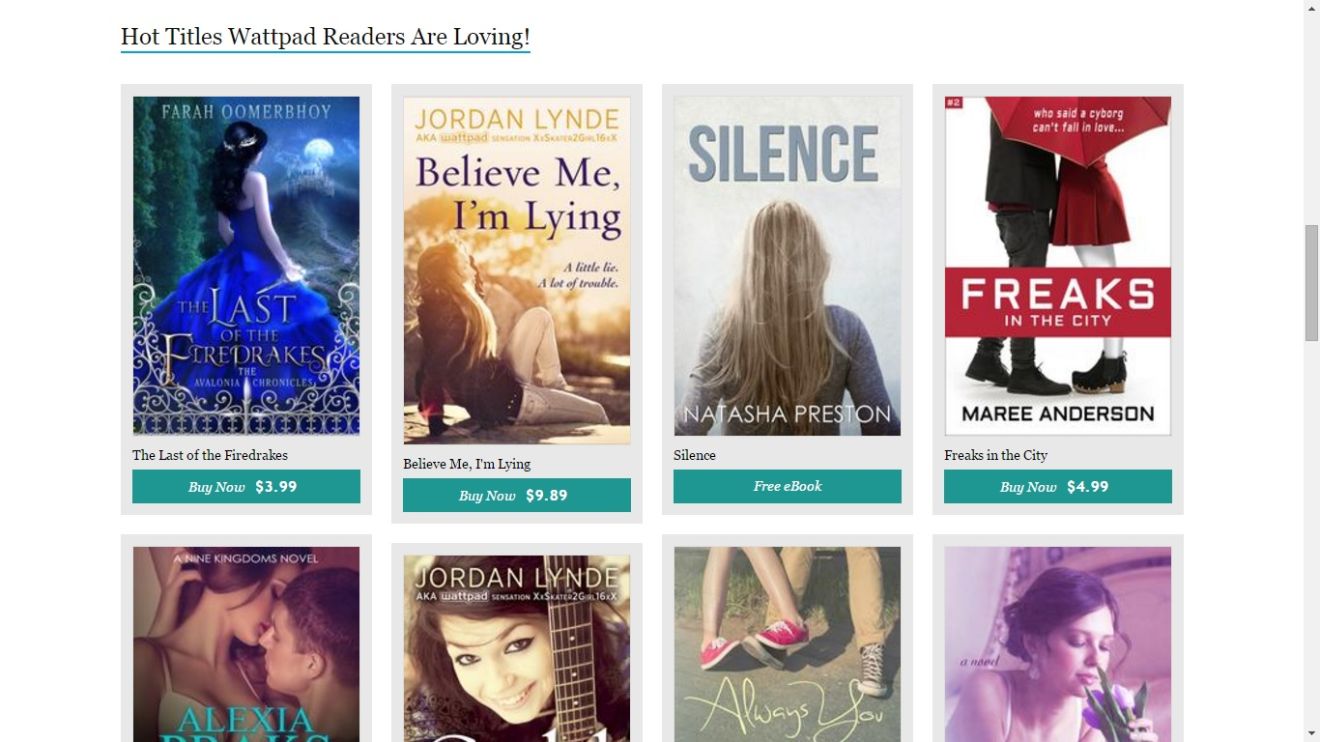Screen dimensions: 1320x742
Task: Open Believe Me, I'm Lying title link
Action: point(467,464)
